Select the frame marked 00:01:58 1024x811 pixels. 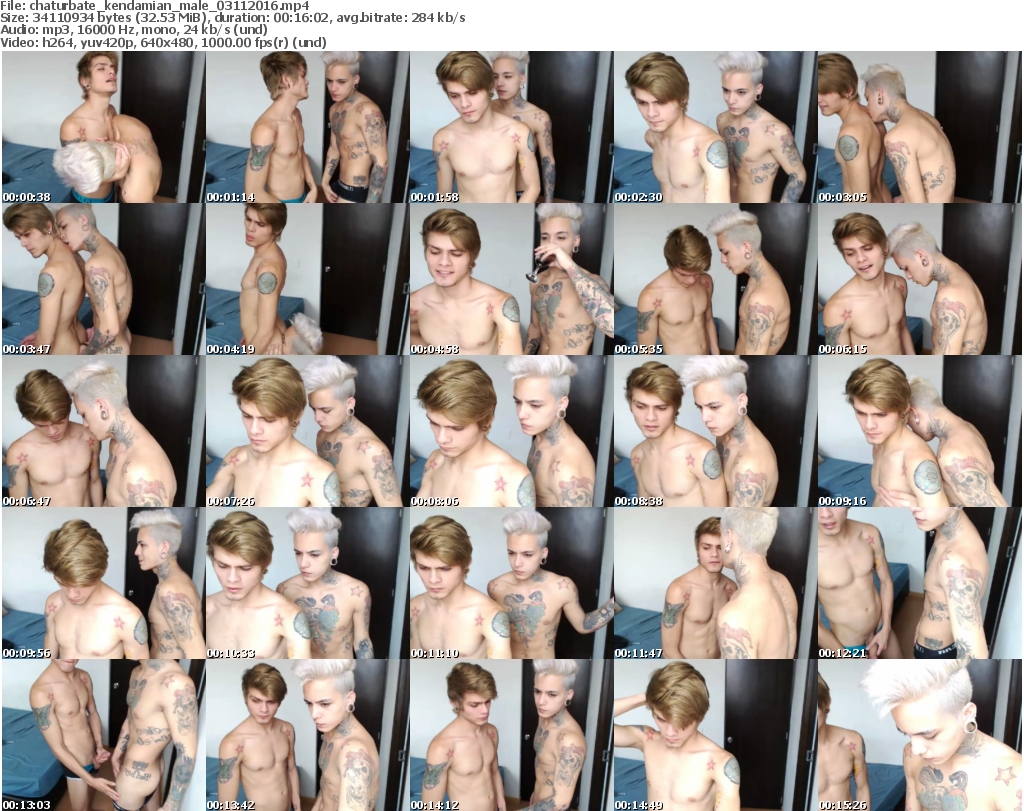pyautogui.click(x=511, y=127)
